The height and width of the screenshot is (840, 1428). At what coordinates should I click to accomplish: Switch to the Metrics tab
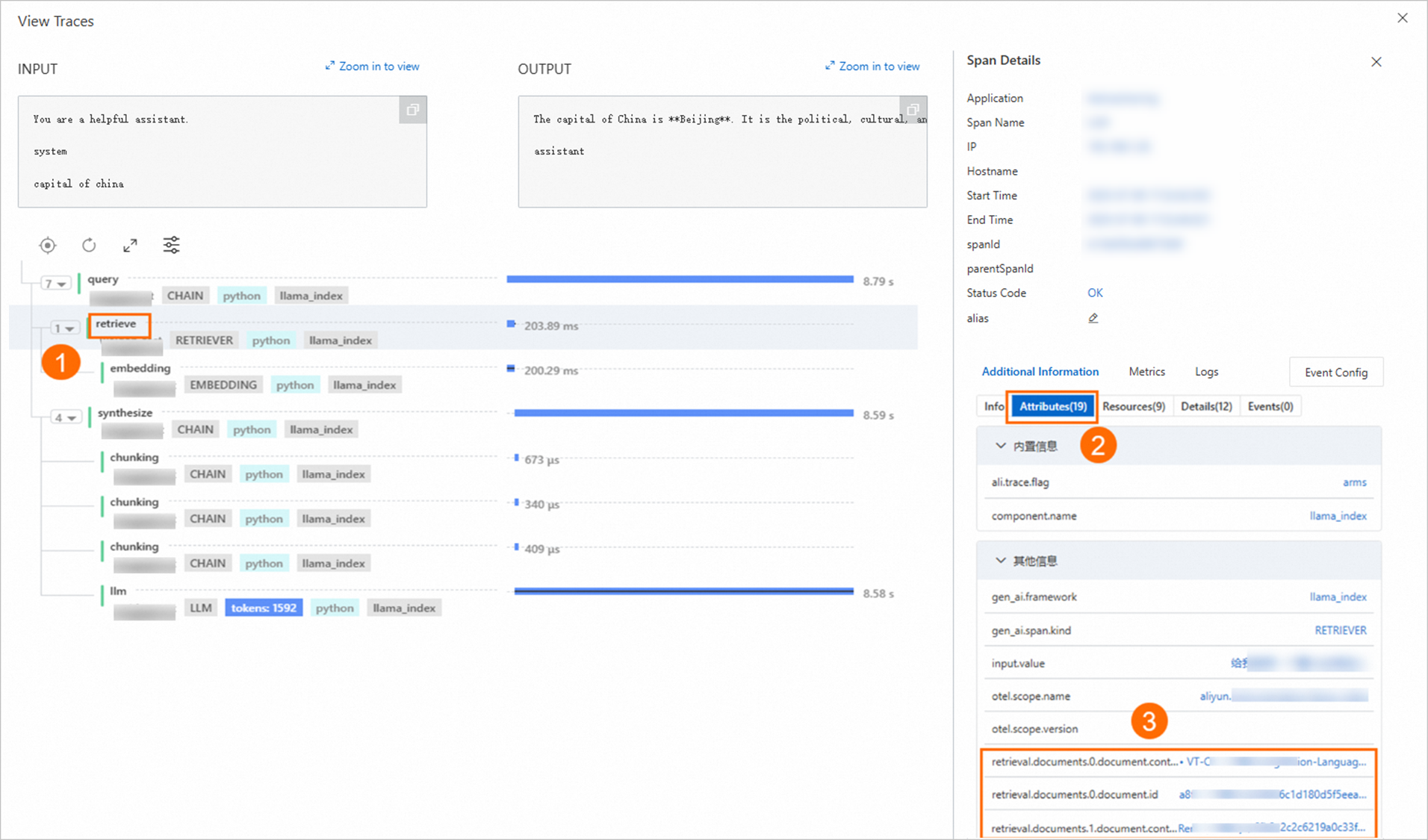pos(1146,372)
